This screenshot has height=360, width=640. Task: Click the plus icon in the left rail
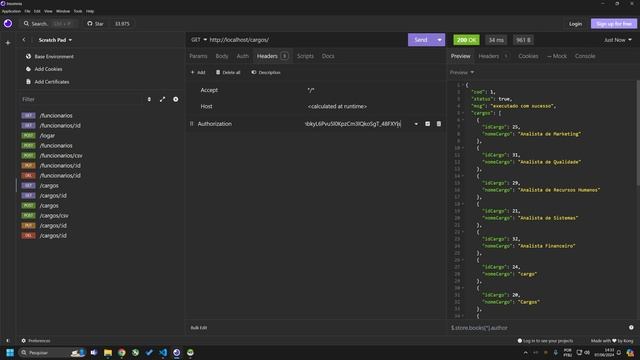pyautogui.click(x=8, y=42)
